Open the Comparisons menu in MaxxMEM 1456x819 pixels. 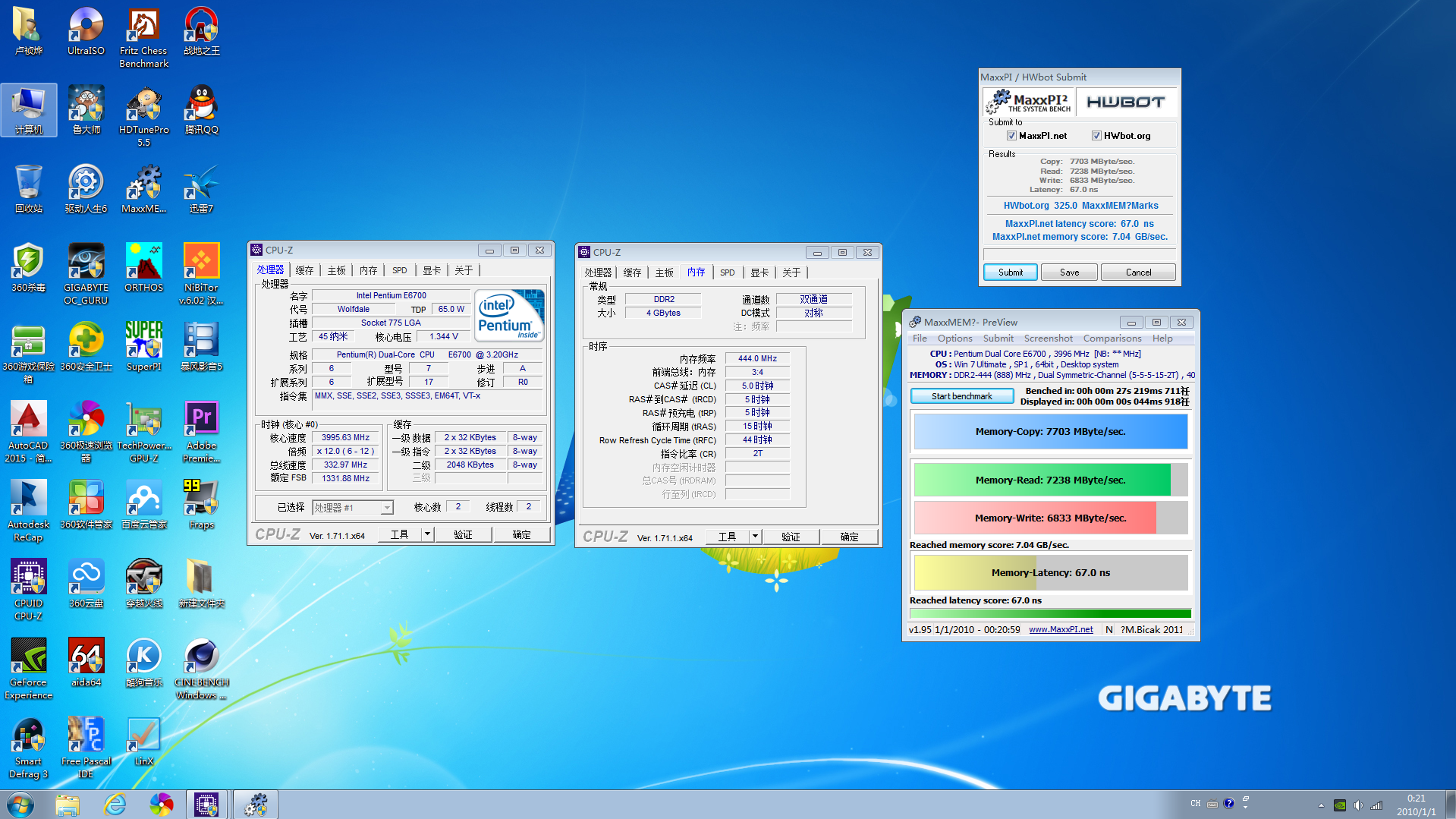1112,339
